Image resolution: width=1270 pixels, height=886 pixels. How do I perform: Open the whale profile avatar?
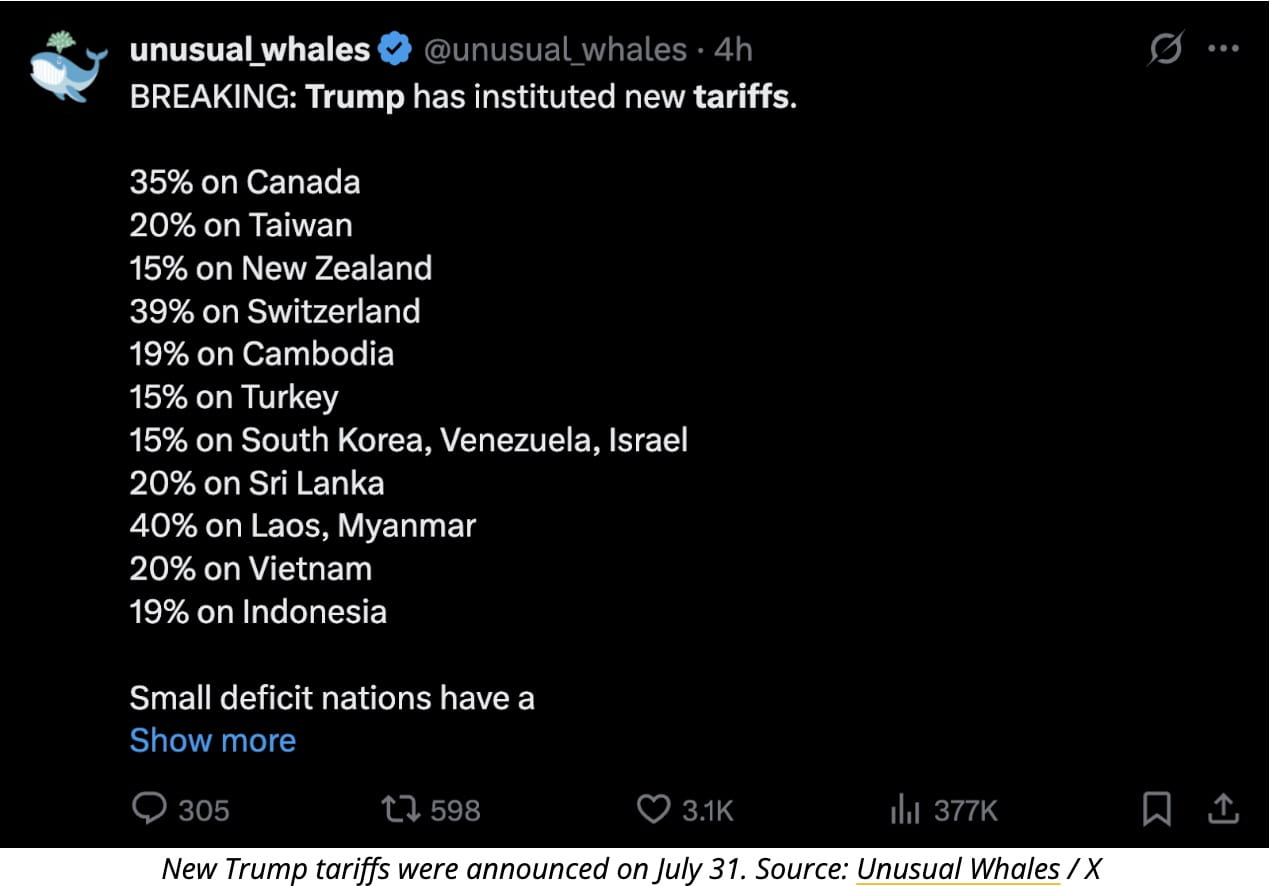point(68,67)
